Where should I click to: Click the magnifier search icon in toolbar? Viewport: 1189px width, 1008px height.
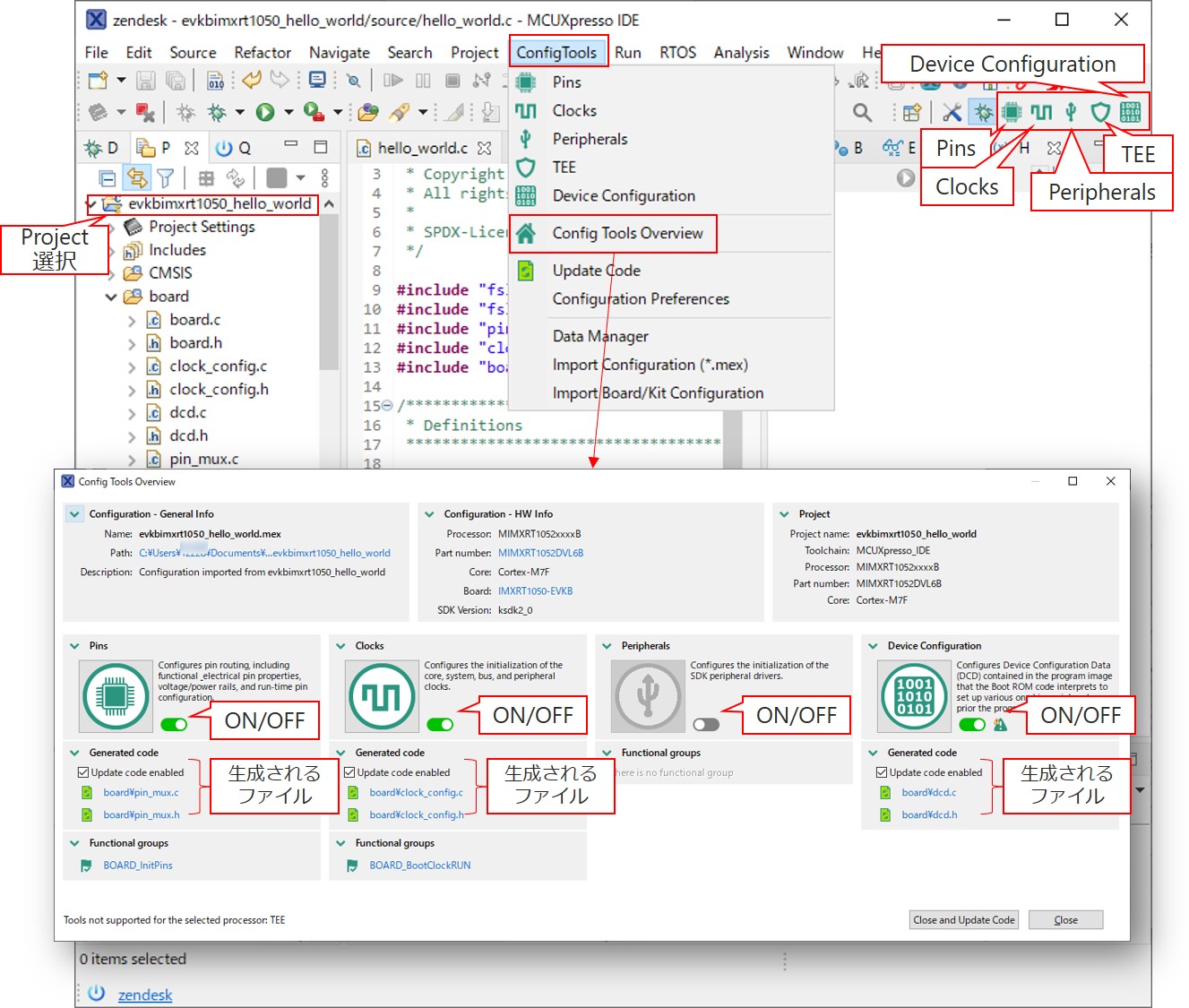pyautogui.click(x=862, y=112)
